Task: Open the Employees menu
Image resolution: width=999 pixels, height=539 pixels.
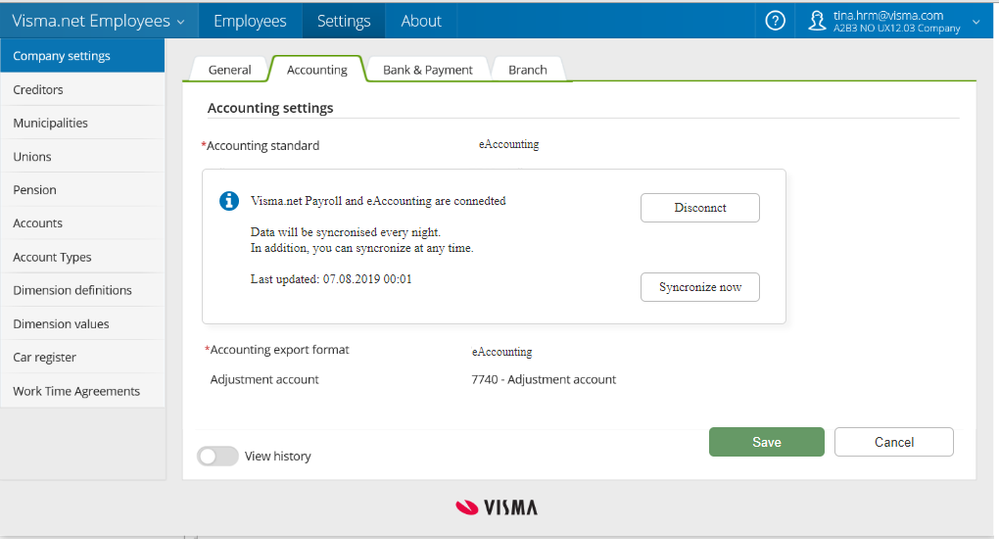Action: [250, 21]
